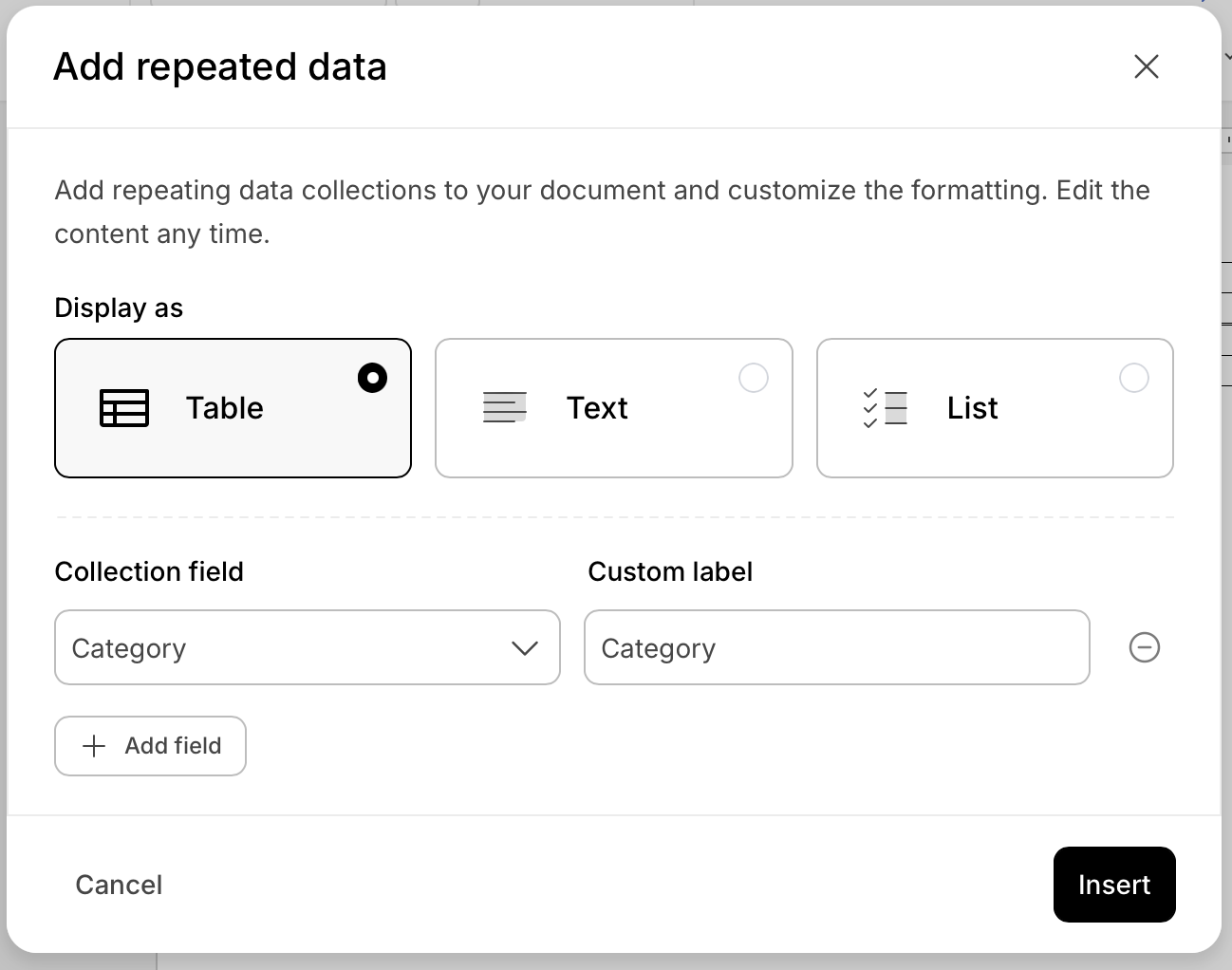Remove the Category field row

[x=1144, y=647]
